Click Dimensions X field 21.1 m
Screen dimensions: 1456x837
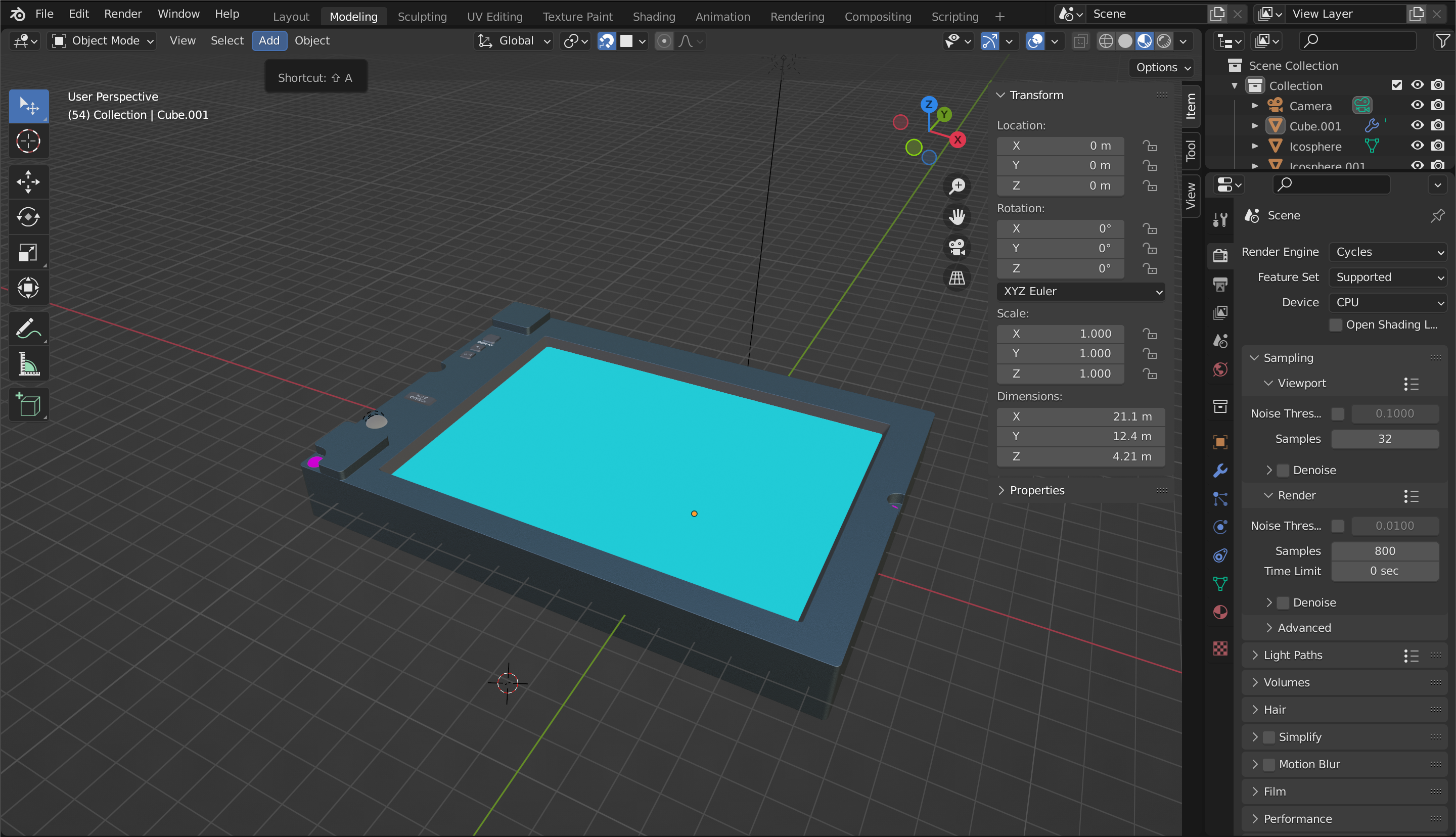pyautogui.click(x=1080, y=417)
